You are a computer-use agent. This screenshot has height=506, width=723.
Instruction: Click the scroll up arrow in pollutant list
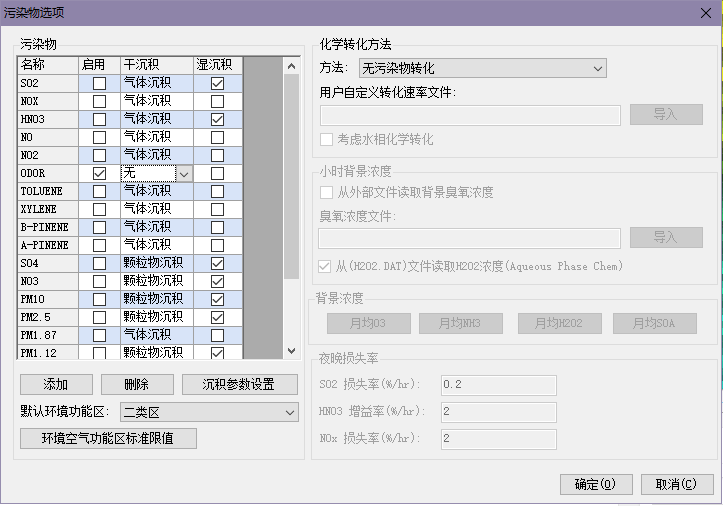(x=292, y=66)
